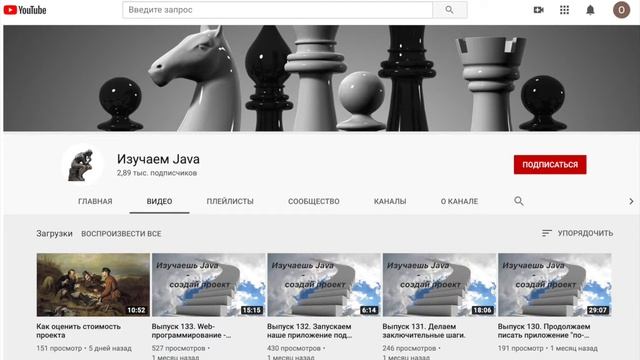
Task: Show more channel tabs with the right chevron
Action: (x=631, y=201)
